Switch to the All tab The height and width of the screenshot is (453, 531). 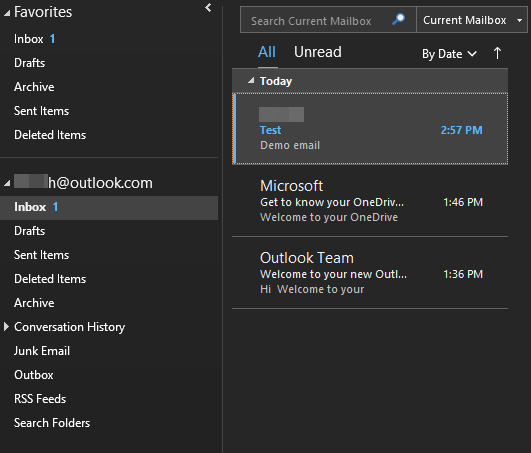(267, 52)
